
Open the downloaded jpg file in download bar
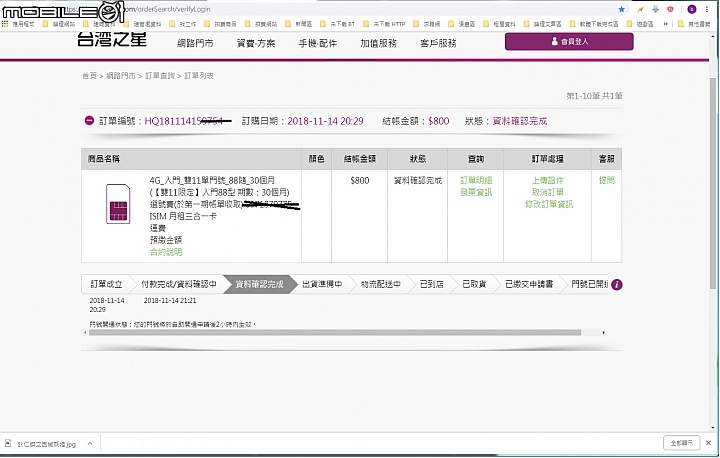41,444
